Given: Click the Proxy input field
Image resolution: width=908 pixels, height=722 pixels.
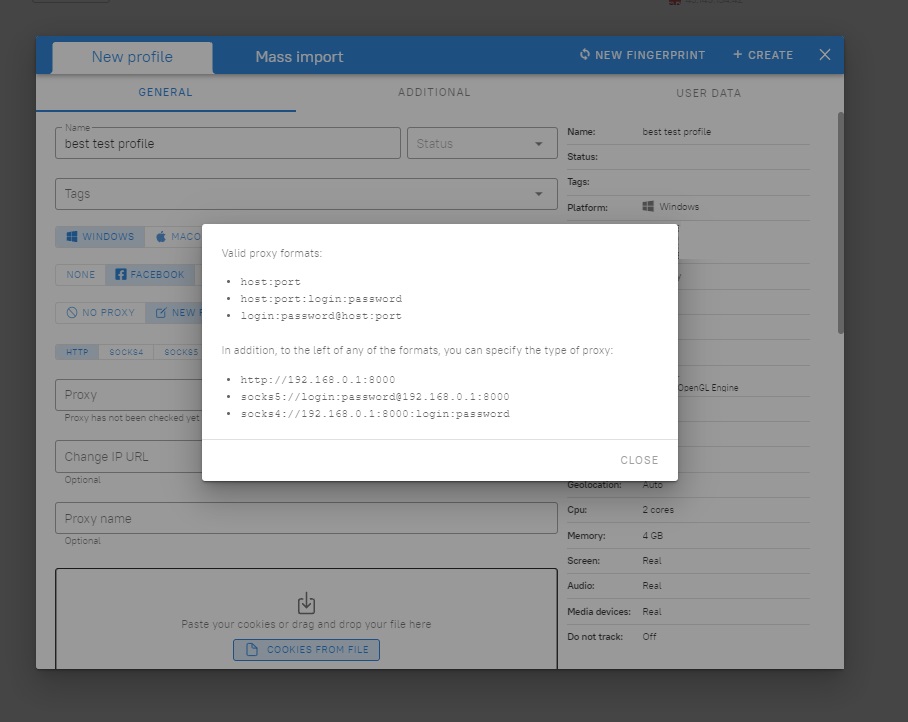Looking at the screenshot, I should (129, 394).
